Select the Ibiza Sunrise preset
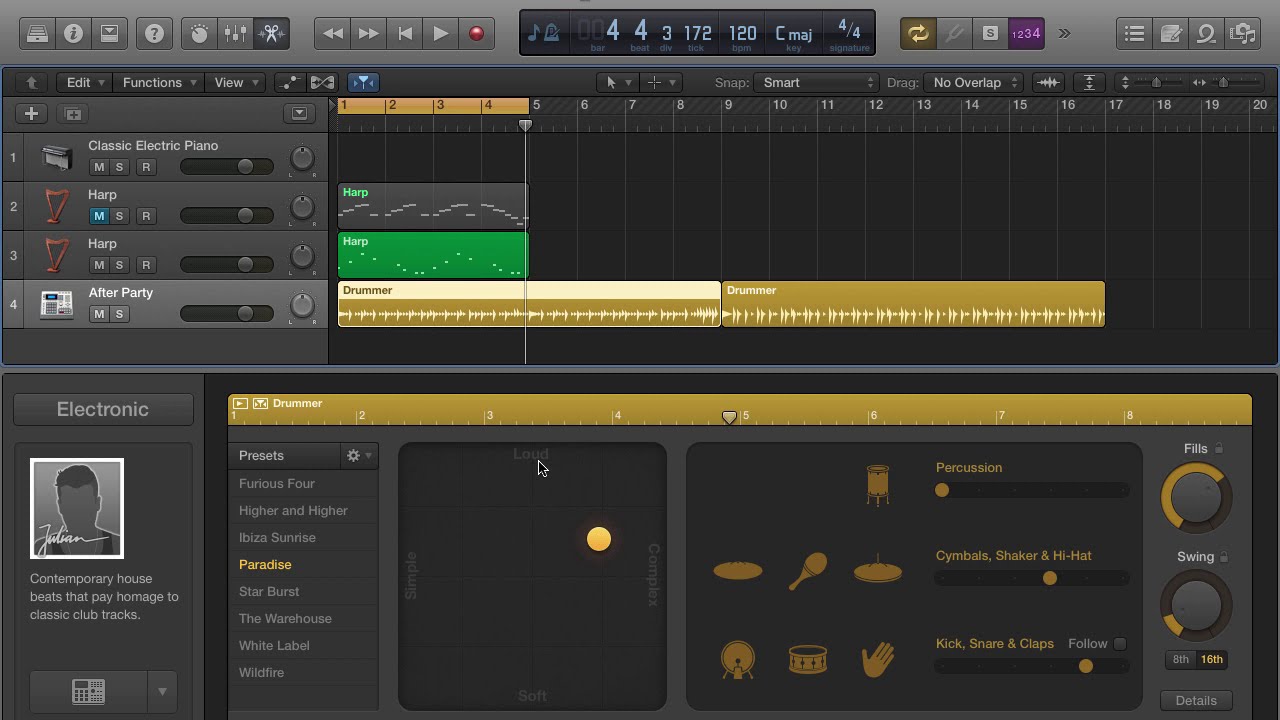Viewport: 1280px width, 720px height. pyautogui.click(x=277, y=537)
